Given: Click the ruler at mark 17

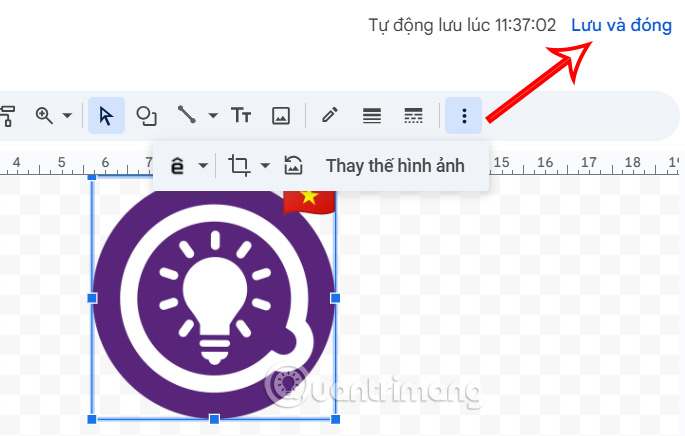Looking at the screenshot, I should 588,163.
